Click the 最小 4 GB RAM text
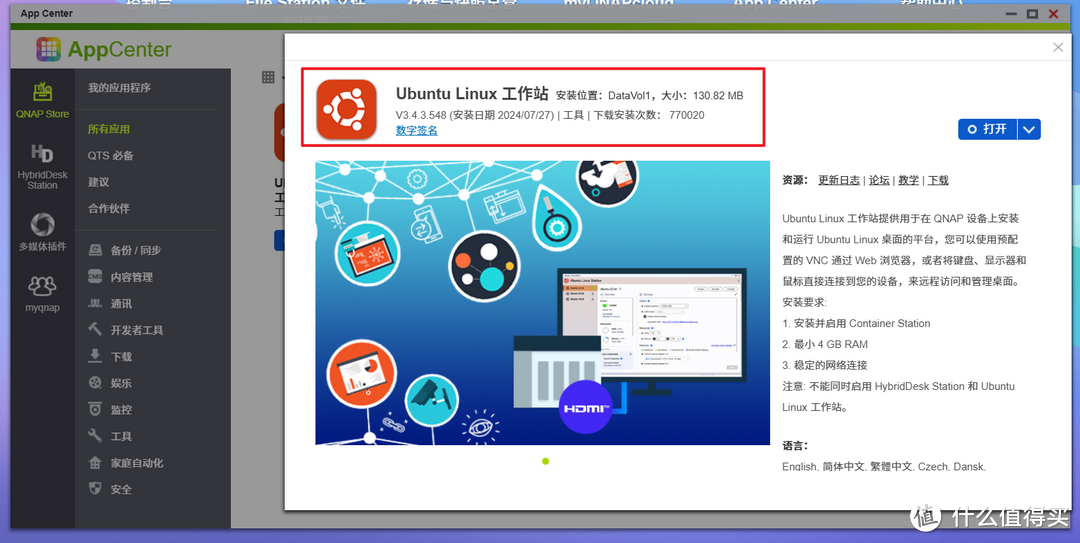The width and height of the screenshot is (1080, 543). [825, 344]
